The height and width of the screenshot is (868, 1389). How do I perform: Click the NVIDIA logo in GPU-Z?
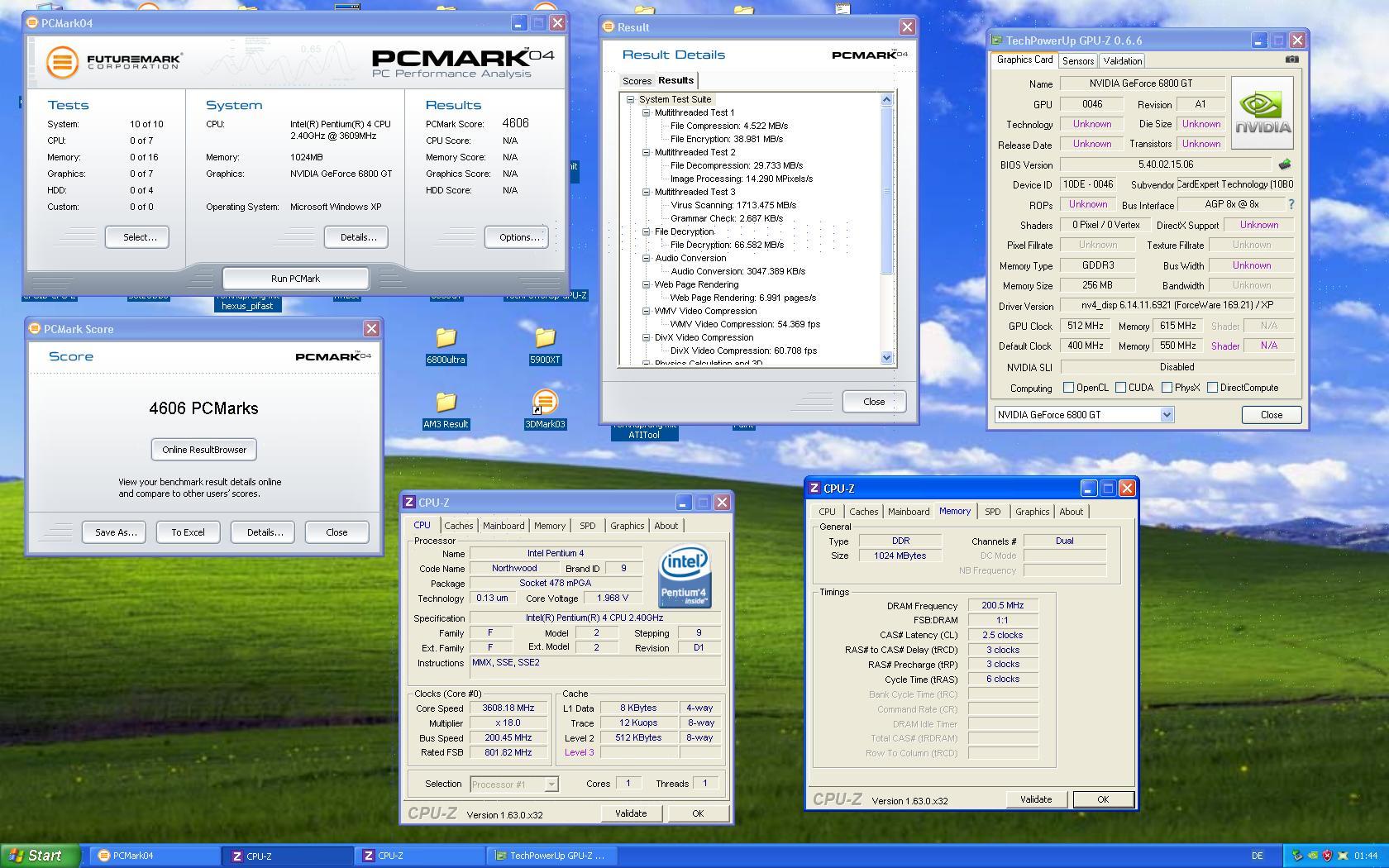[x=1263, y=113]
